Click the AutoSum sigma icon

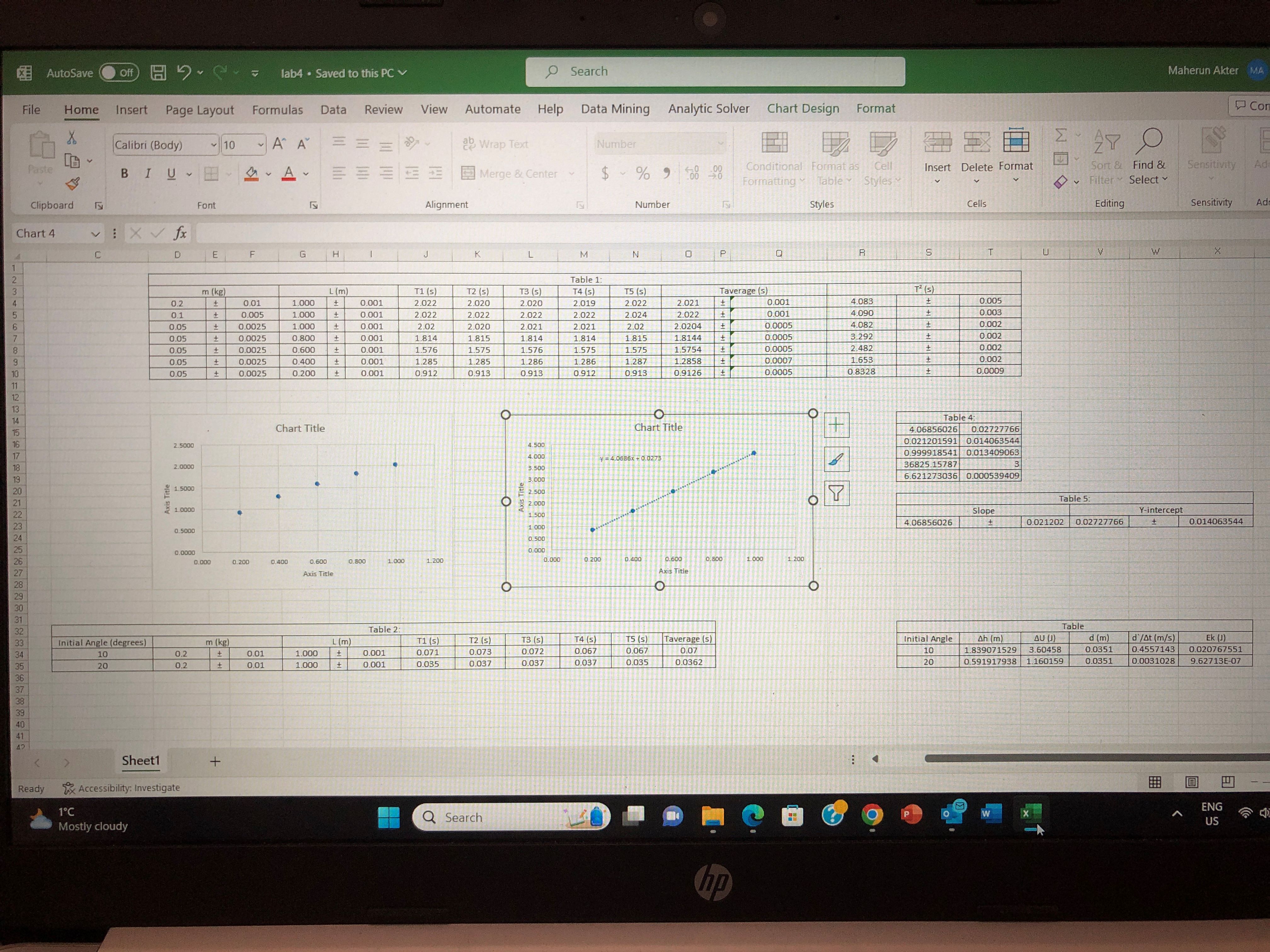[x=1061, y=135]
